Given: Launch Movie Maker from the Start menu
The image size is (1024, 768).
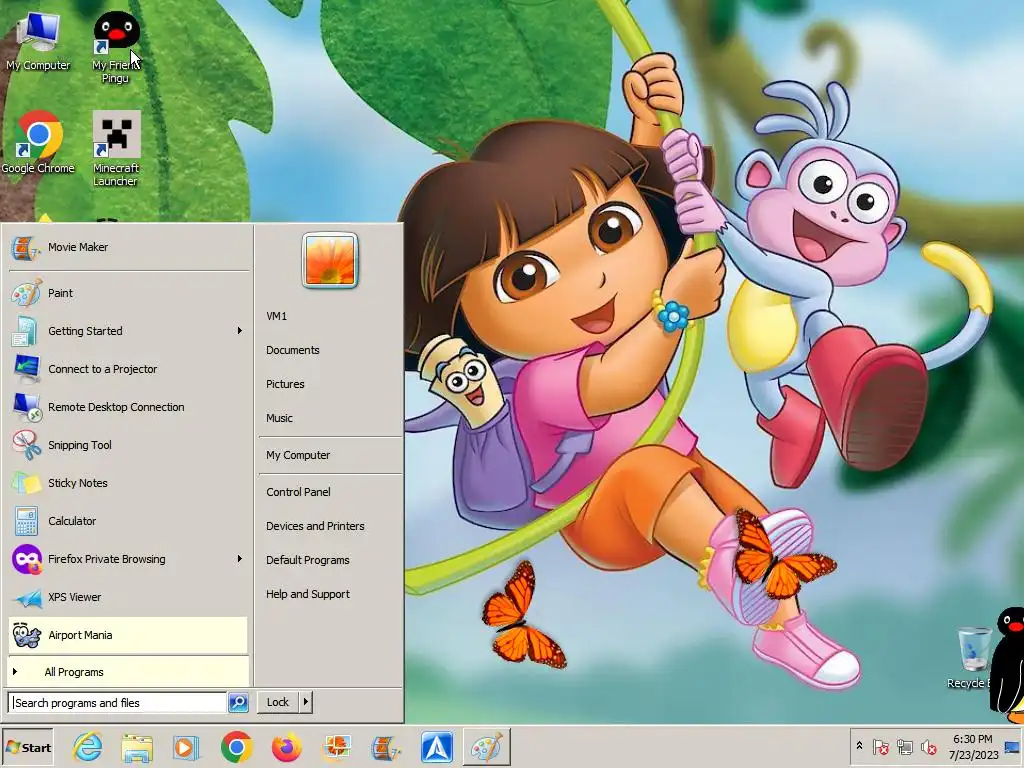Looking at the screenshot, I should tap(128, 247).
